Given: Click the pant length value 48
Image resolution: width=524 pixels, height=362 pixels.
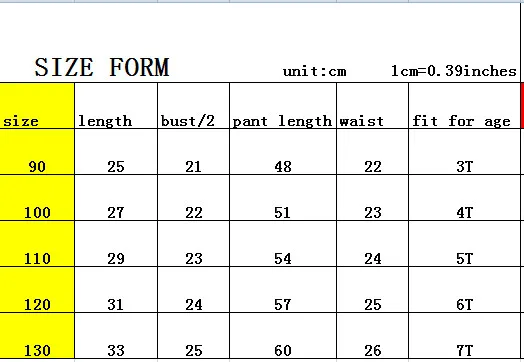Looking at the screenshot, I should [283, 151].
